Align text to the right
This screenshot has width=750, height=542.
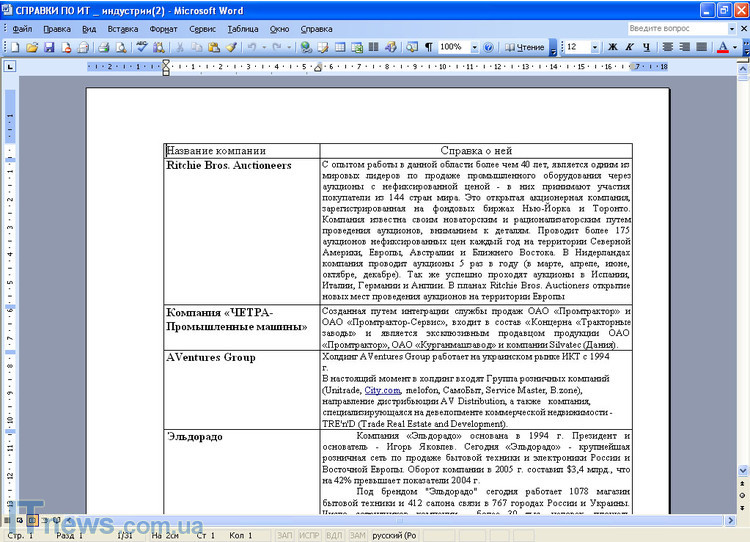[685, 47]
